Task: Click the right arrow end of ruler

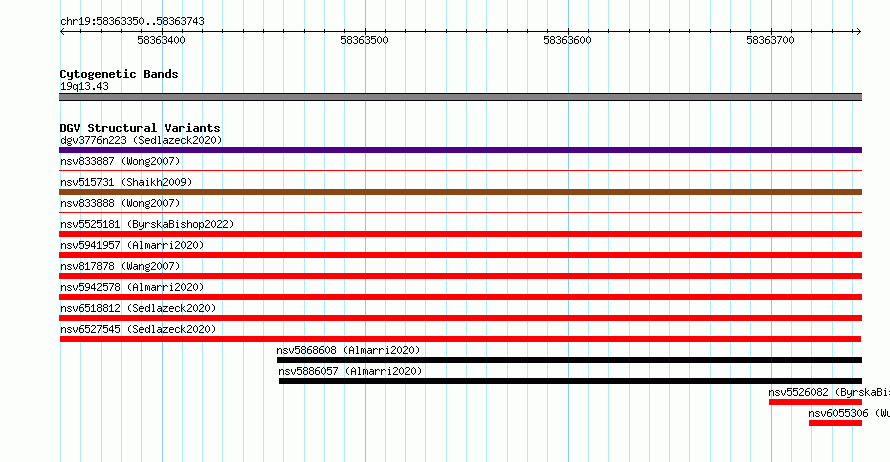Action: (x=858, y=31)
